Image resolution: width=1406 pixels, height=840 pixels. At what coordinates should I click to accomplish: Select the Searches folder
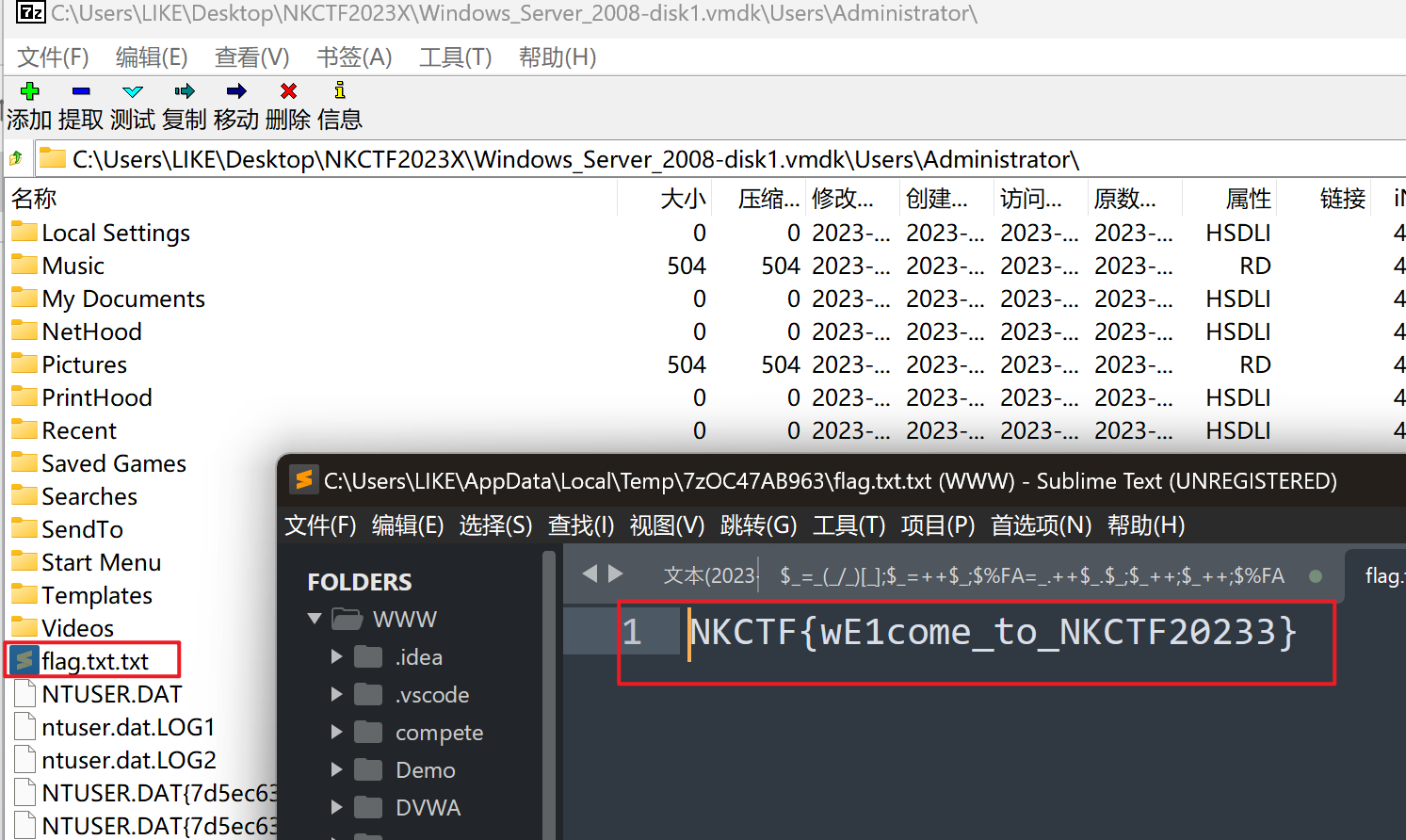click(x=89, y=496)
